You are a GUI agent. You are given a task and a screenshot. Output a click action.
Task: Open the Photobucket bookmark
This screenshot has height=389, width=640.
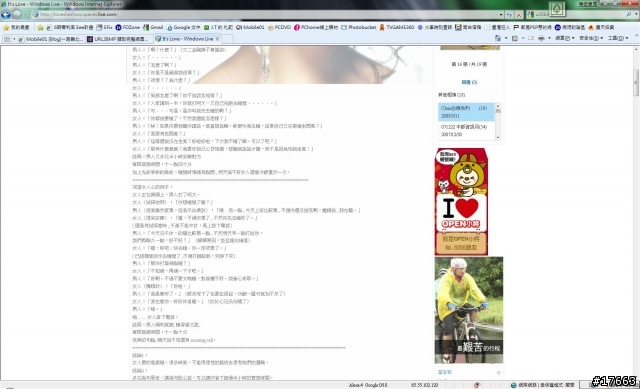[x=358, y=27]
